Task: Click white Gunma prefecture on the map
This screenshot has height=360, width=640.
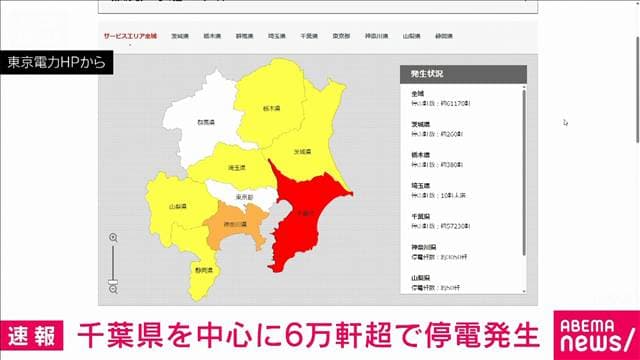Action: coord(205,122)
